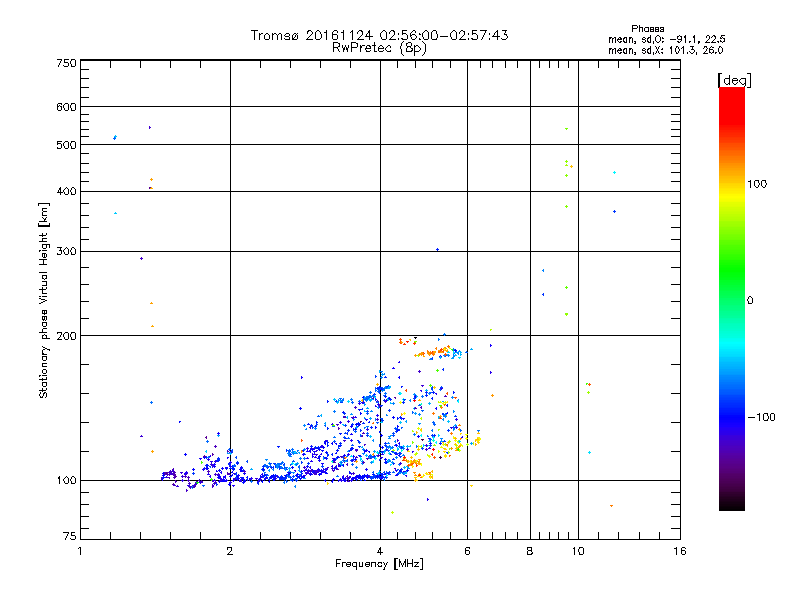Click the rainbow phase colorbar
Image resolution: width=800 pixels, height=600 pixels.
click(732, 298)
